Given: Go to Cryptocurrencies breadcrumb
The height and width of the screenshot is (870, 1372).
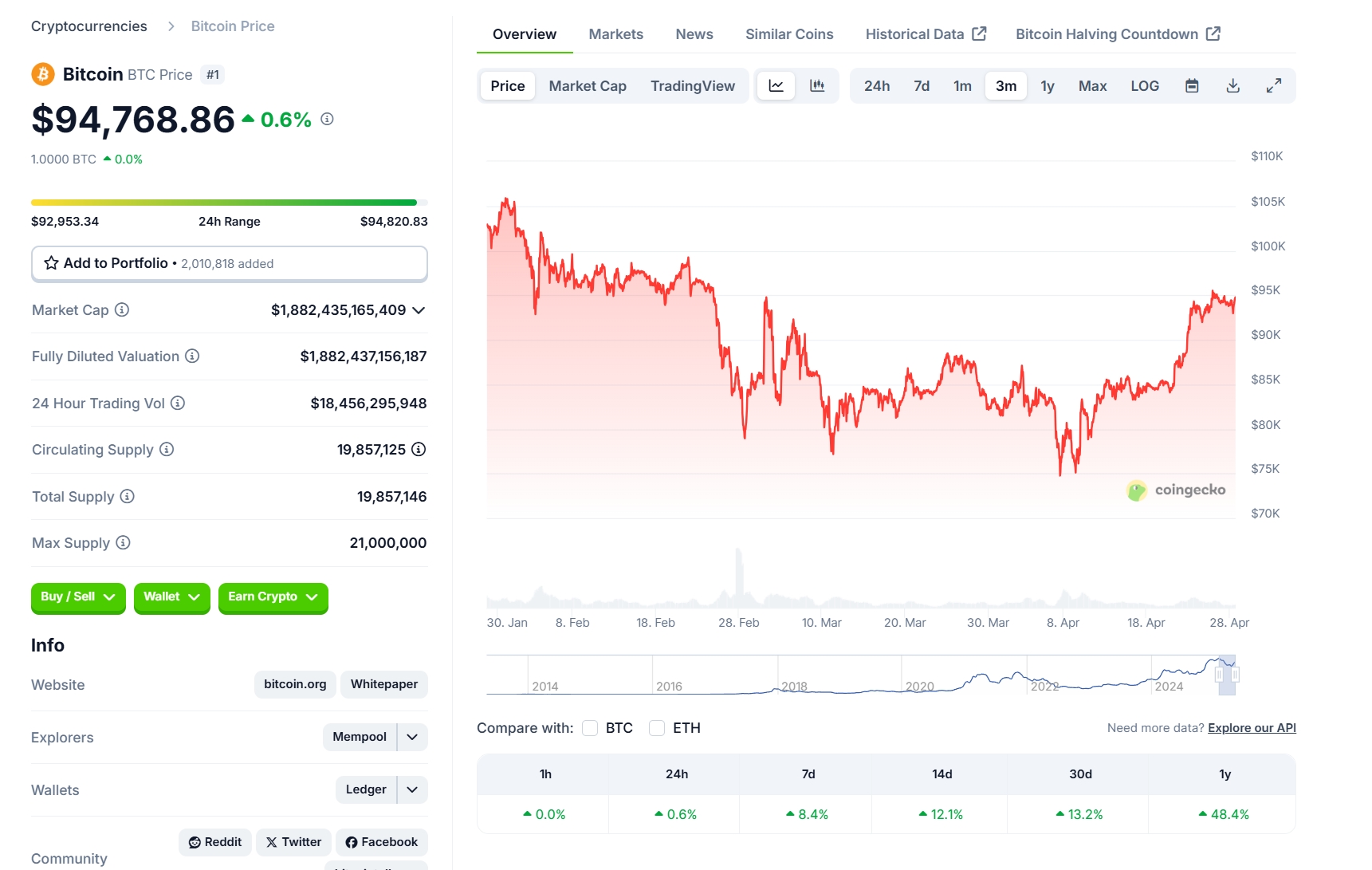Looking at the screenshot, I should pyautogui.click(x=89, y=26).
